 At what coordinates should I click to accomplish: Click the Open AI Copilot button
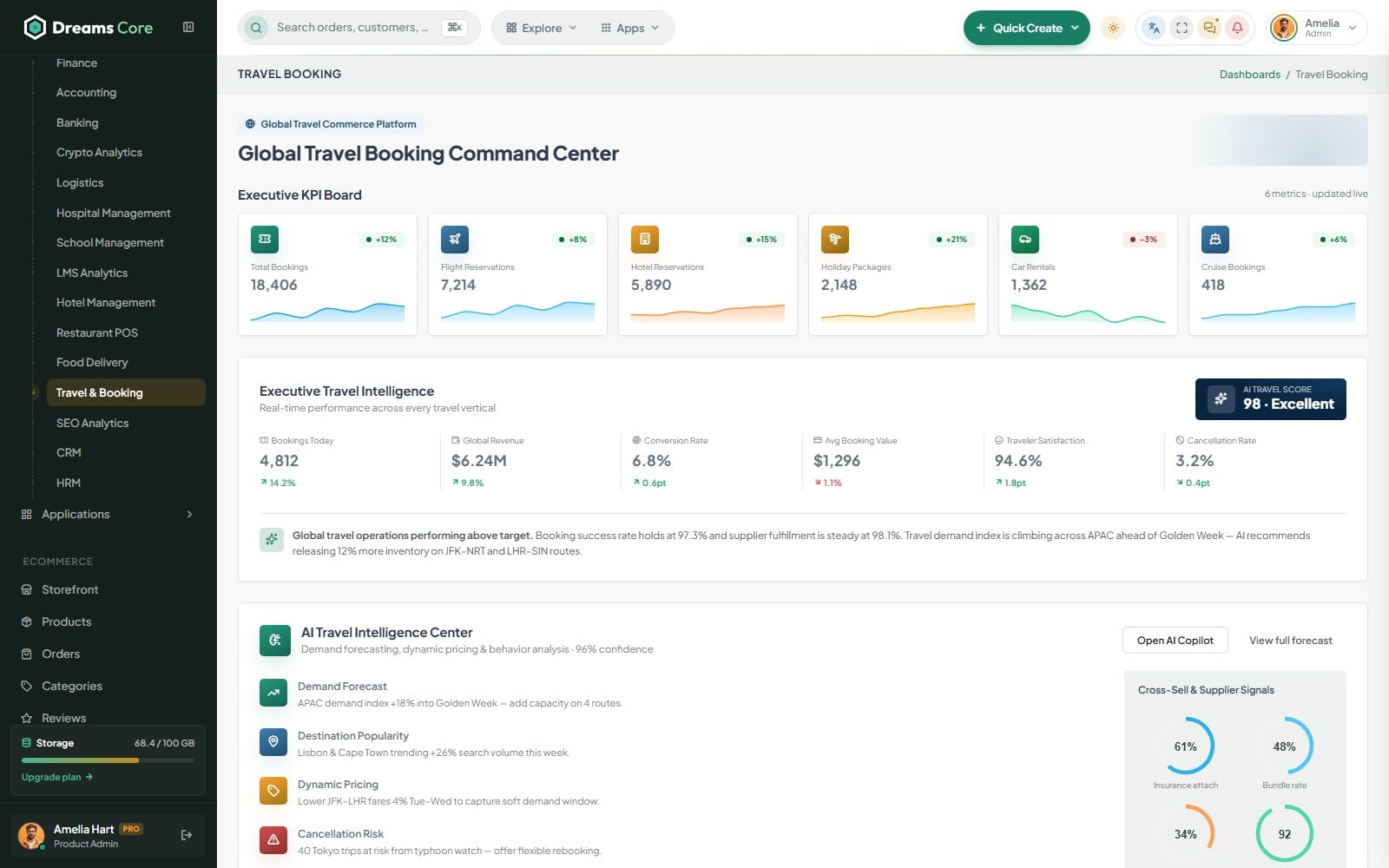[1175, 641]
